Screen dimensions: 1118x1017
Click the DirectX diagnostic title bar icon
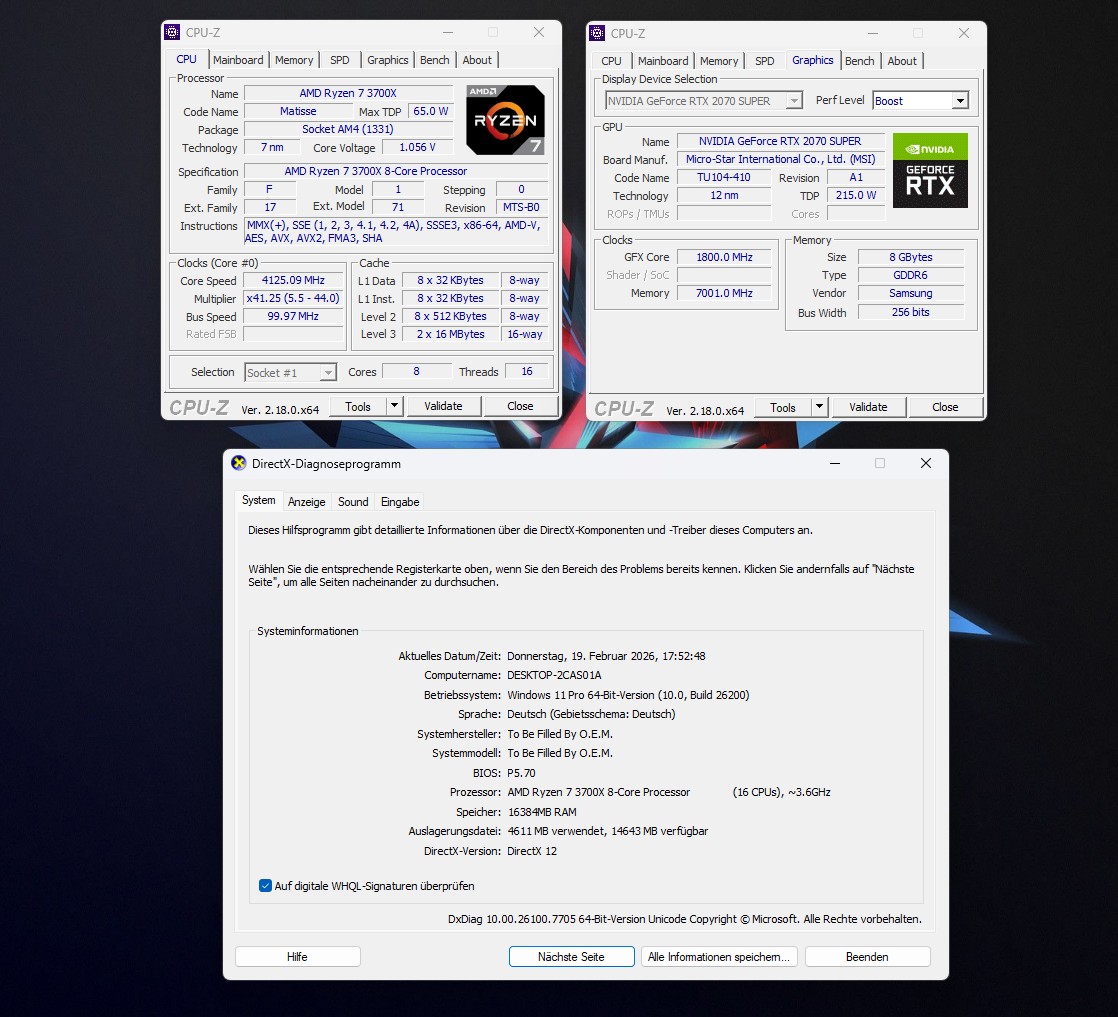coord(239,464)
